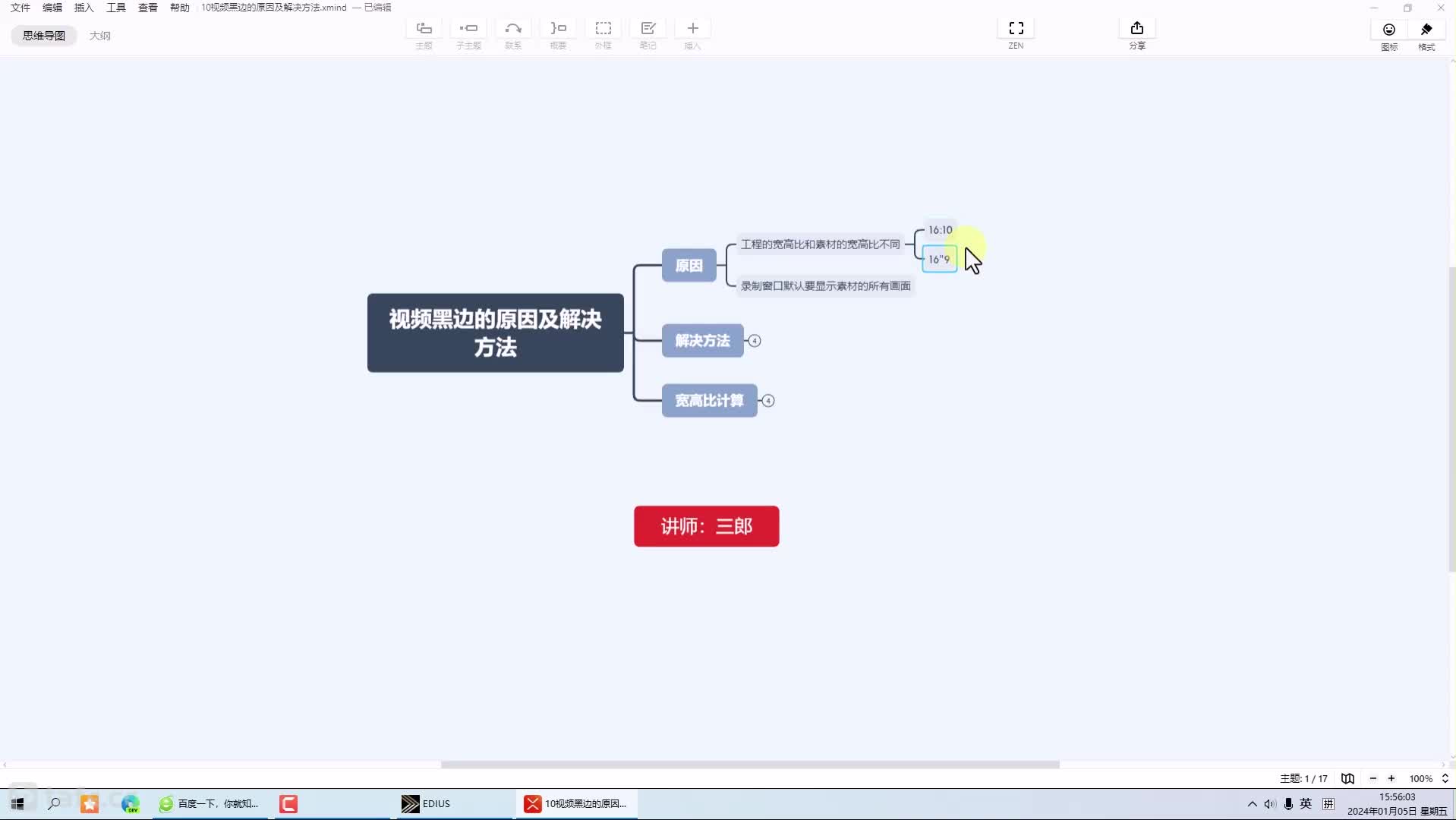The image size is (1456, 820).
Task: Open the 工具 menu
Action: [x=116, y=8]
